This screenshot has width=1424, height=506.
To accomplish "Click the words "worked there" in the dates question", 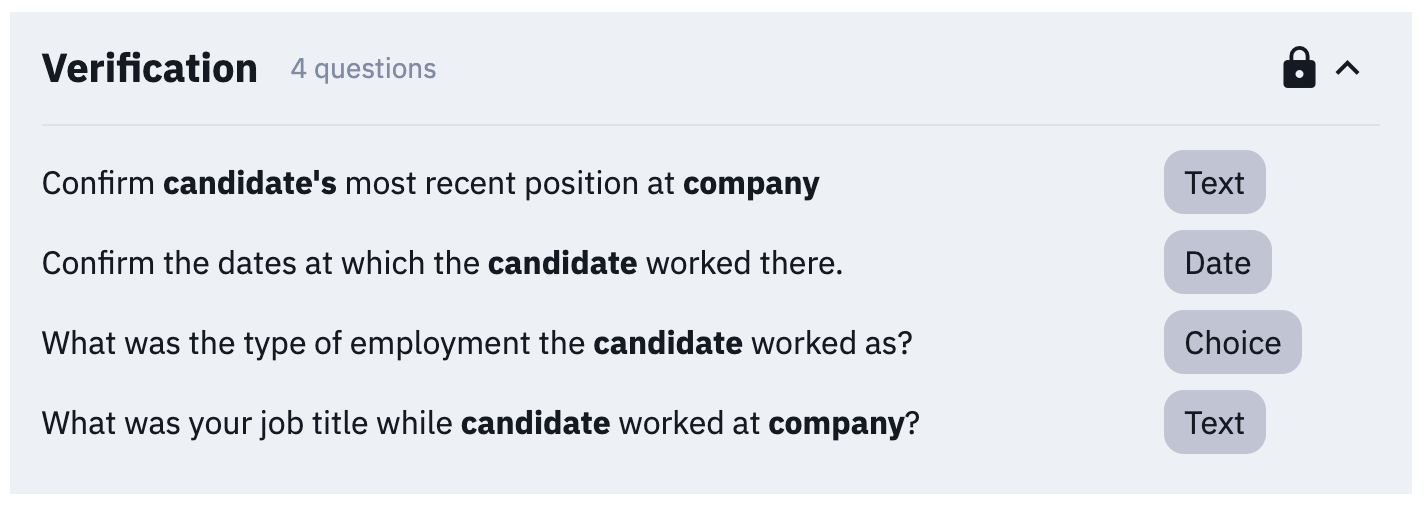I will click(x=742, y=264).
